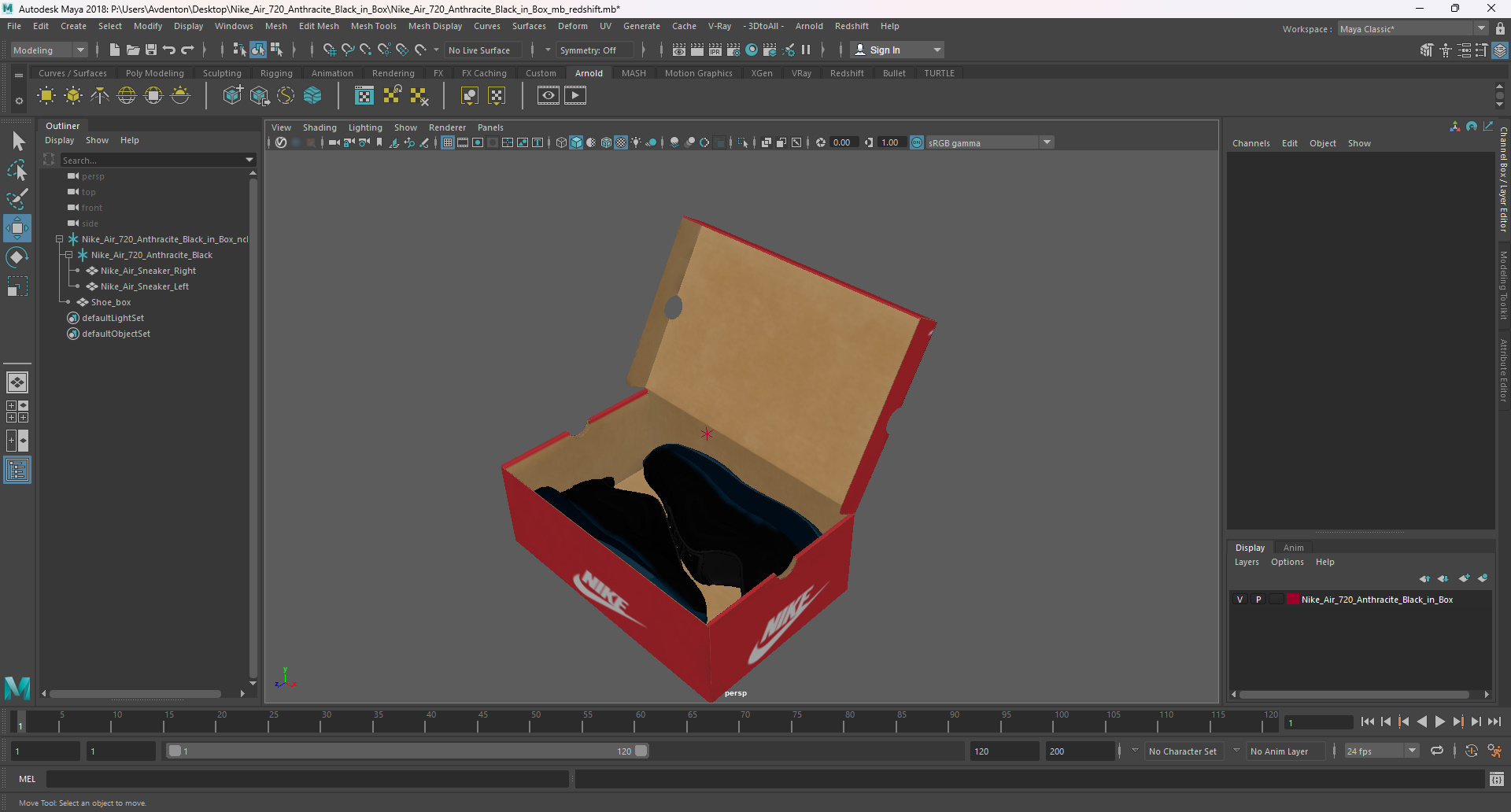Click the Undo arrow icon
Image resolution: width=1511 pixels, height=812 pixels.
[169, 50]
